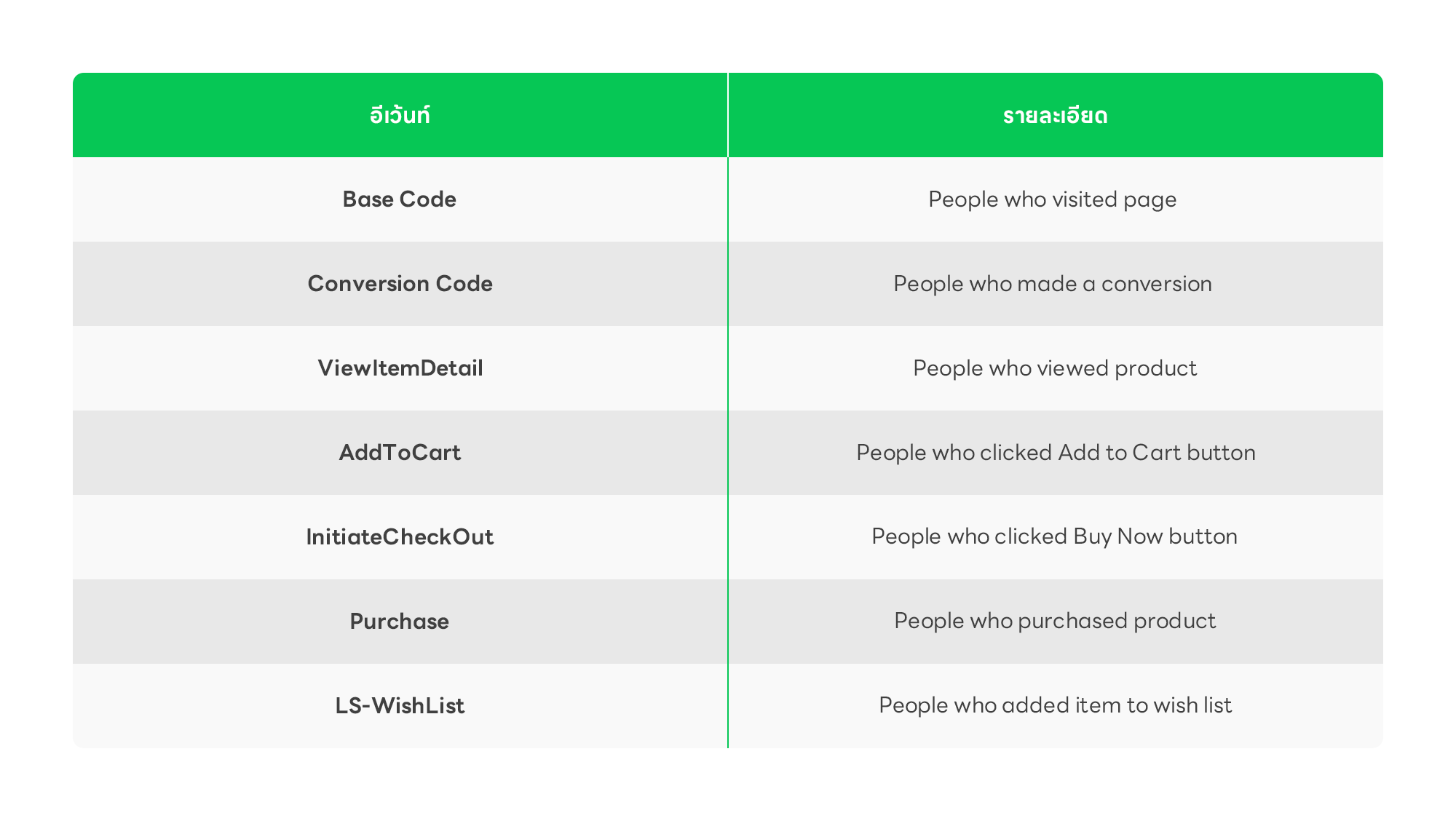Screen dimensions: 1456x821
Task: Select 'People who purchased product' description
Action: (1055, 622)
